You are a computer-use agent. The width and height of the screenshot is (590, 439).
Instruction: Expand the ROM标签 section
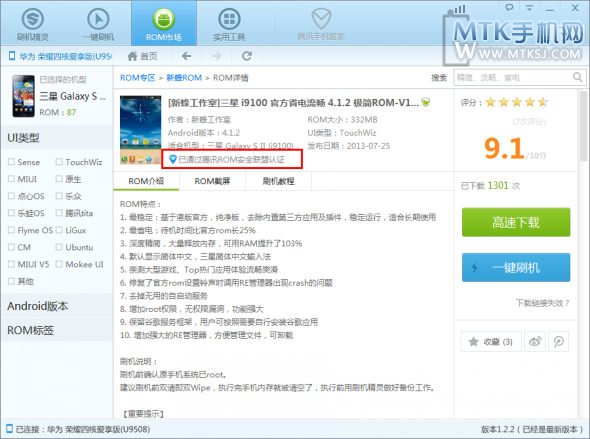point(56,330)
